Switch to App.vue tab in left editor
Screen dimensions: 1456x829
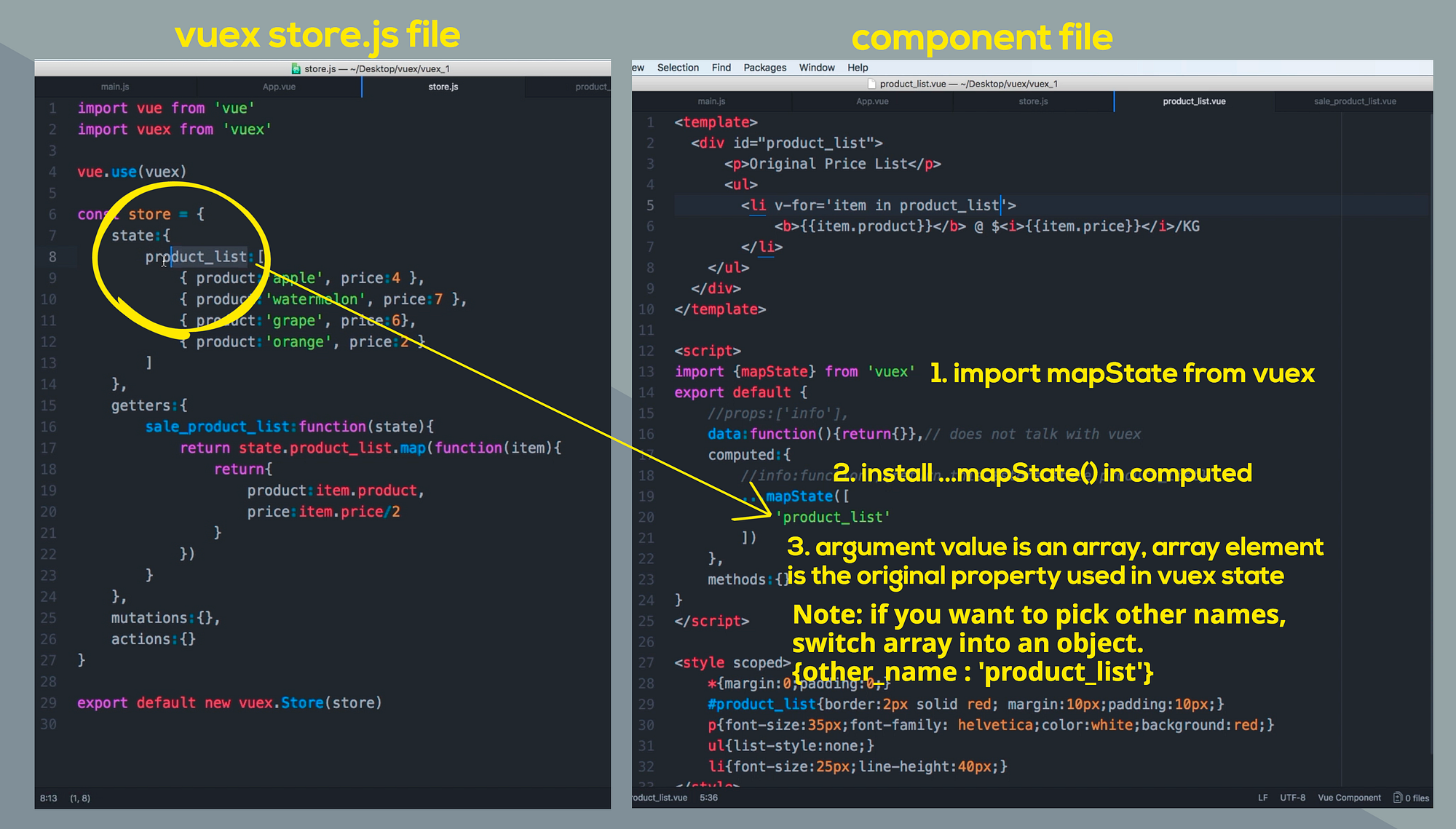click(x=279, y=87)
